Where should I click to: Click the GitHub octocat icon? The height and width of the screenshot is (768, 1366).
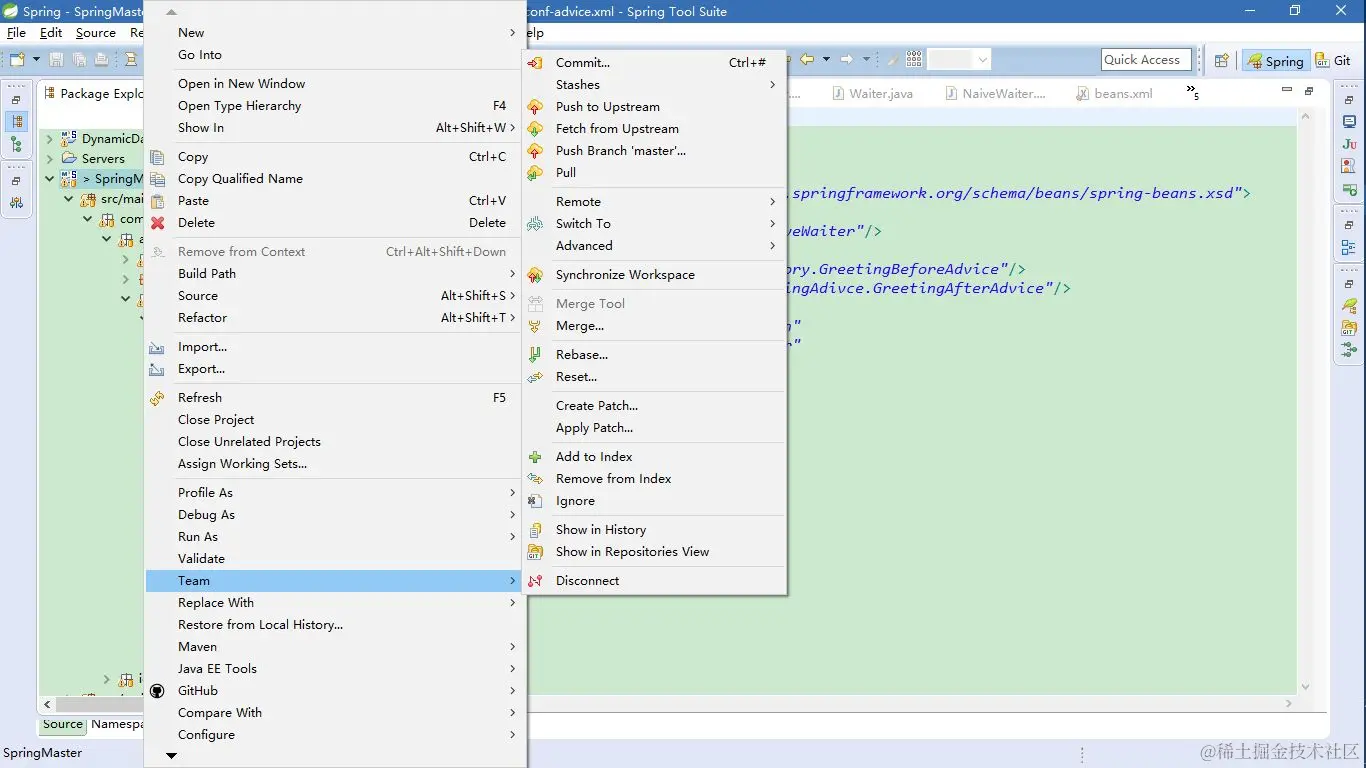157,691
